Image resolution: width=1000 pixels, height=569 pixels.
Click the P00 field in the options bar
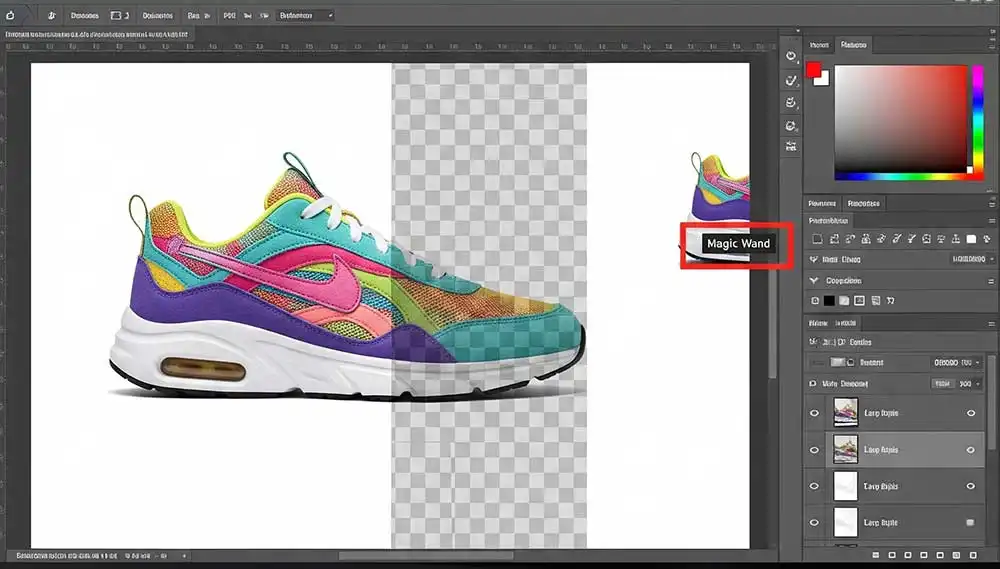[229, 15]
